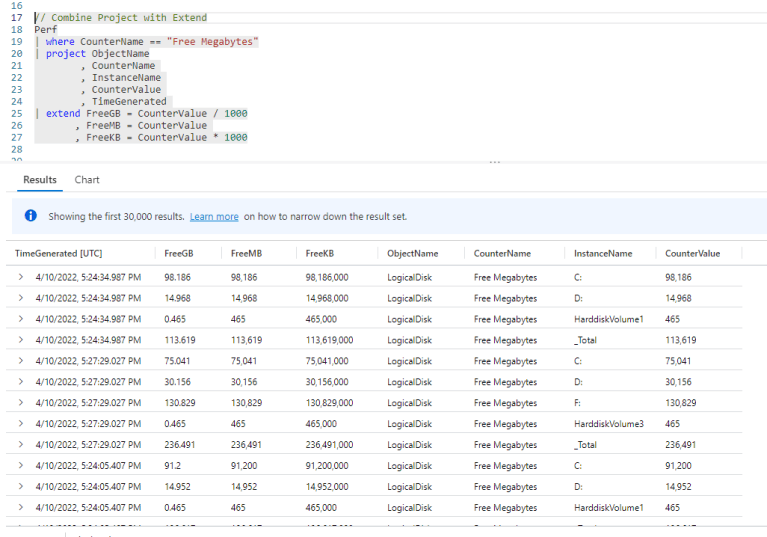Sort by CounterName column header

[x=502, y=253]
